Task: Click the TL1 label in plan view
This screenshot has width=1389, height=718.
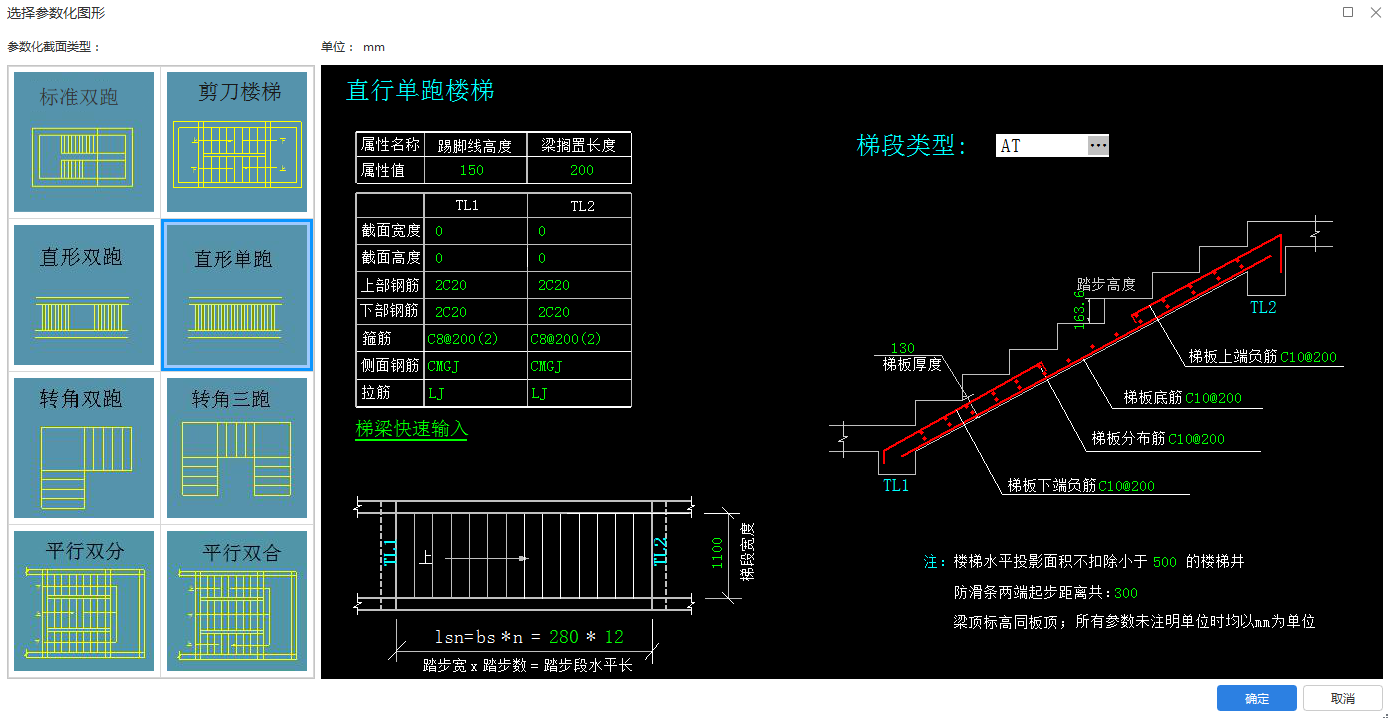Action: (x=389, y=552)
